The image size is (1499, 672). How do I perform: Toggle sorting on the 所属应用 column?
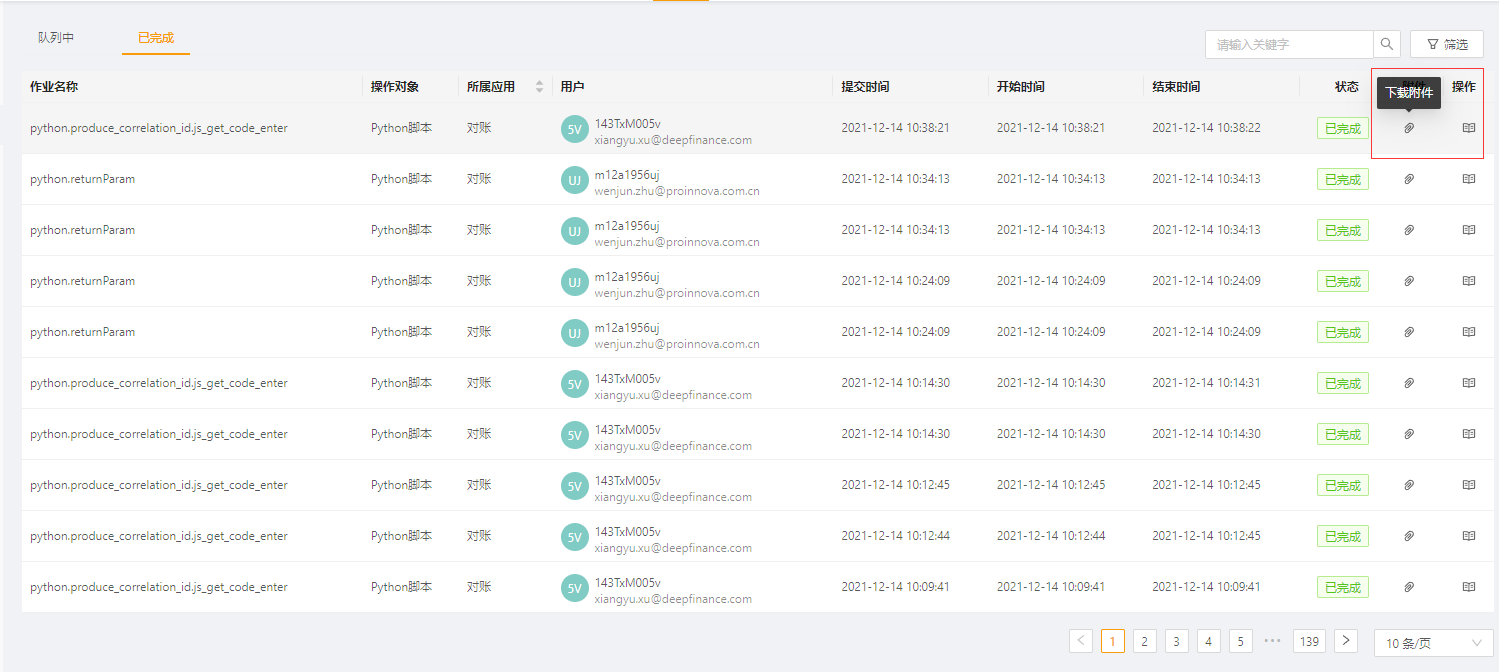coord(540,86)
